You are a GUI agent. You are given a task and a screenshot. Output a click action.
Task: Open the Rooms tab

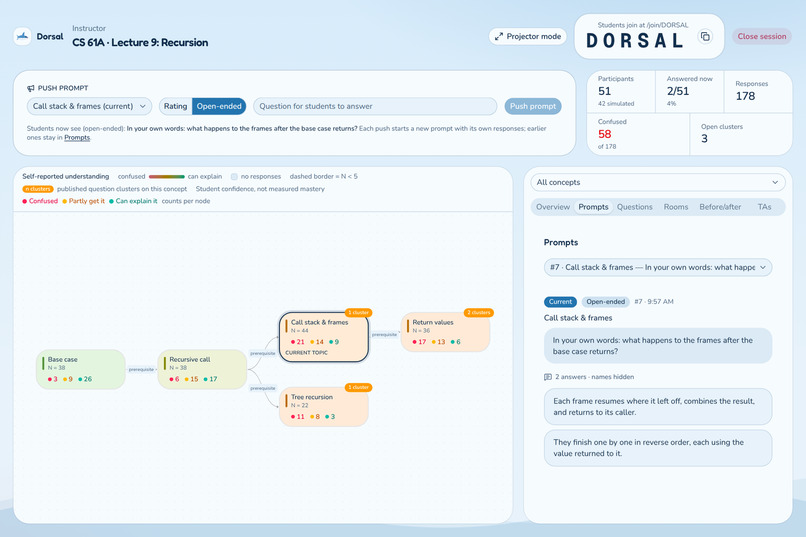coord(675,207)
